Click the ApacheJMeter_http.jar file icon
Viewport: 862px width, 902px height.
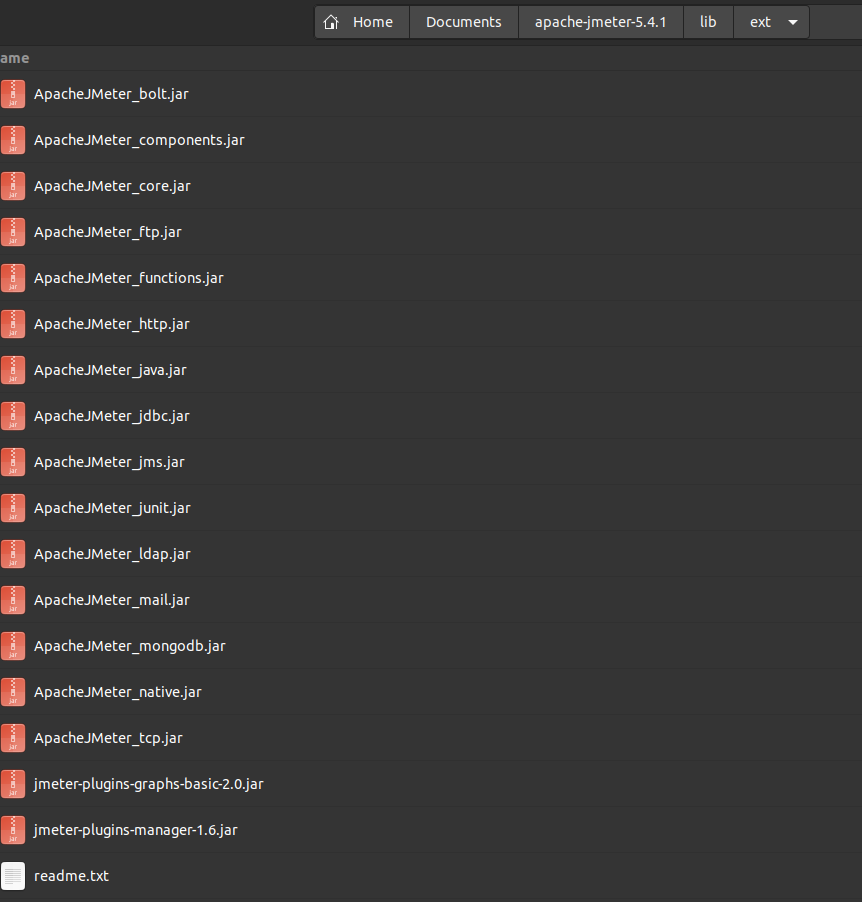[x=13, y=324]
